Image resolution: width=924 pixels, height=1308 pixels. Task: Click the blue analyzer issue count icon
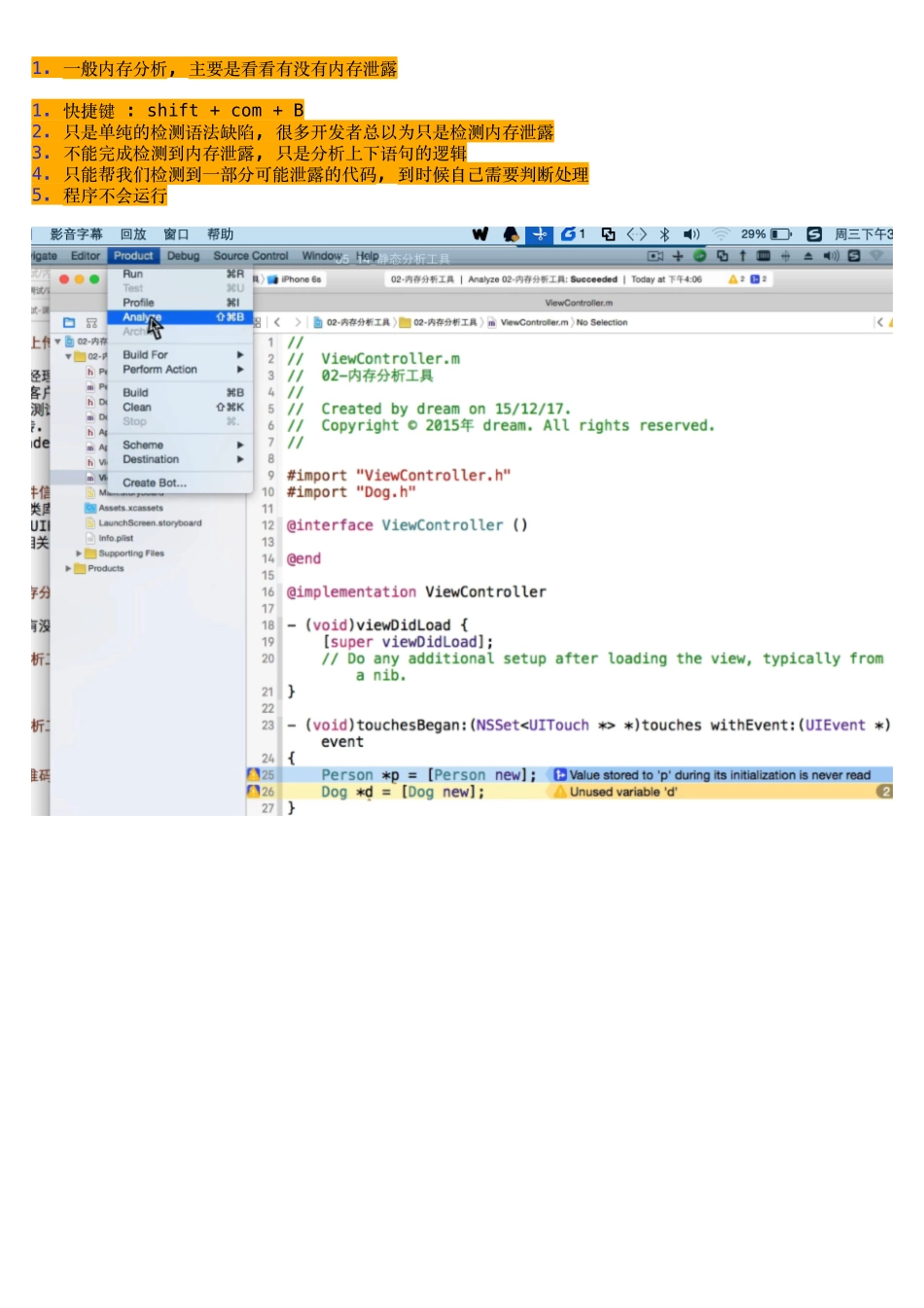(x=755, y=279)
